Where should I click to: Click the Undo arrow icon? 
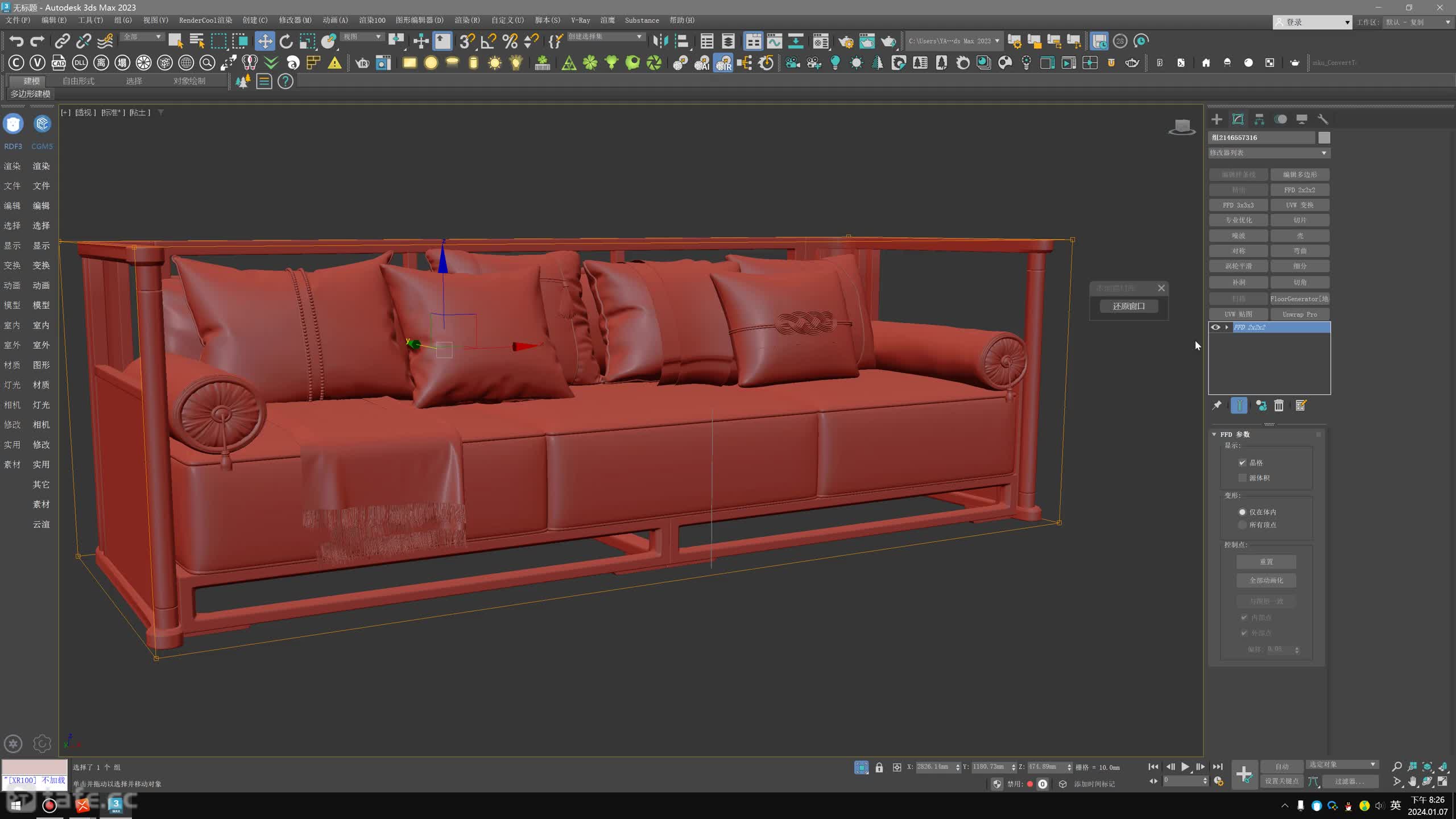16,41
